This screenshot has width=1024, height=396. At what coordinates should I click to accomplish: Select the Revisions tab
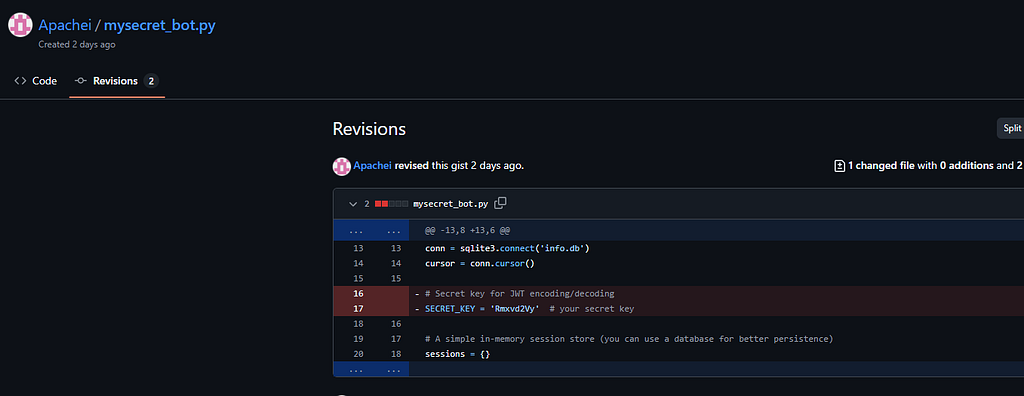(x=117, y=81)
